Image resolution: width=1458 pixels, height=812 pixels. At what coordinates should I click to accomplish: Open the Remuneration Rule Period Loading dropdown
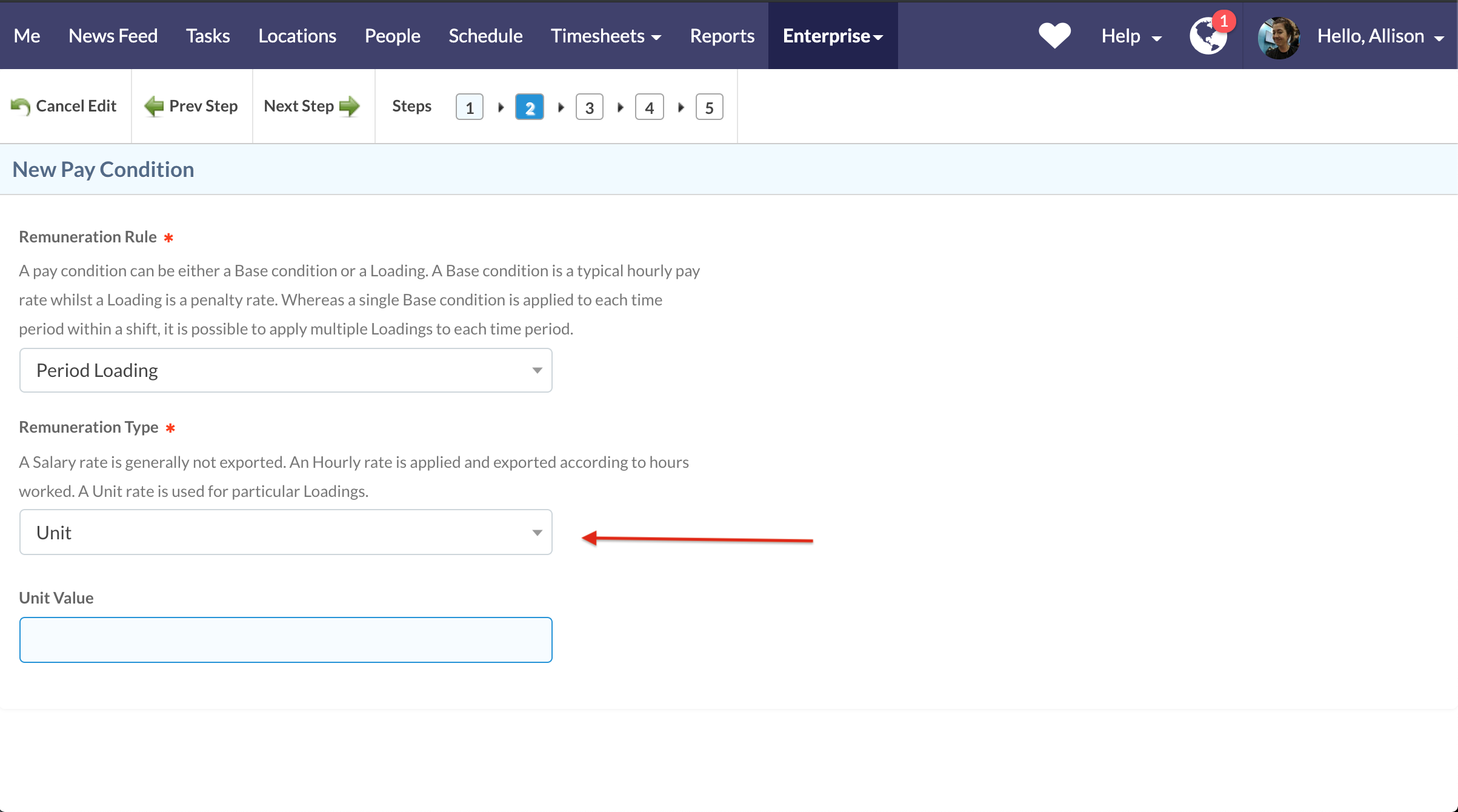click(285, 370)
